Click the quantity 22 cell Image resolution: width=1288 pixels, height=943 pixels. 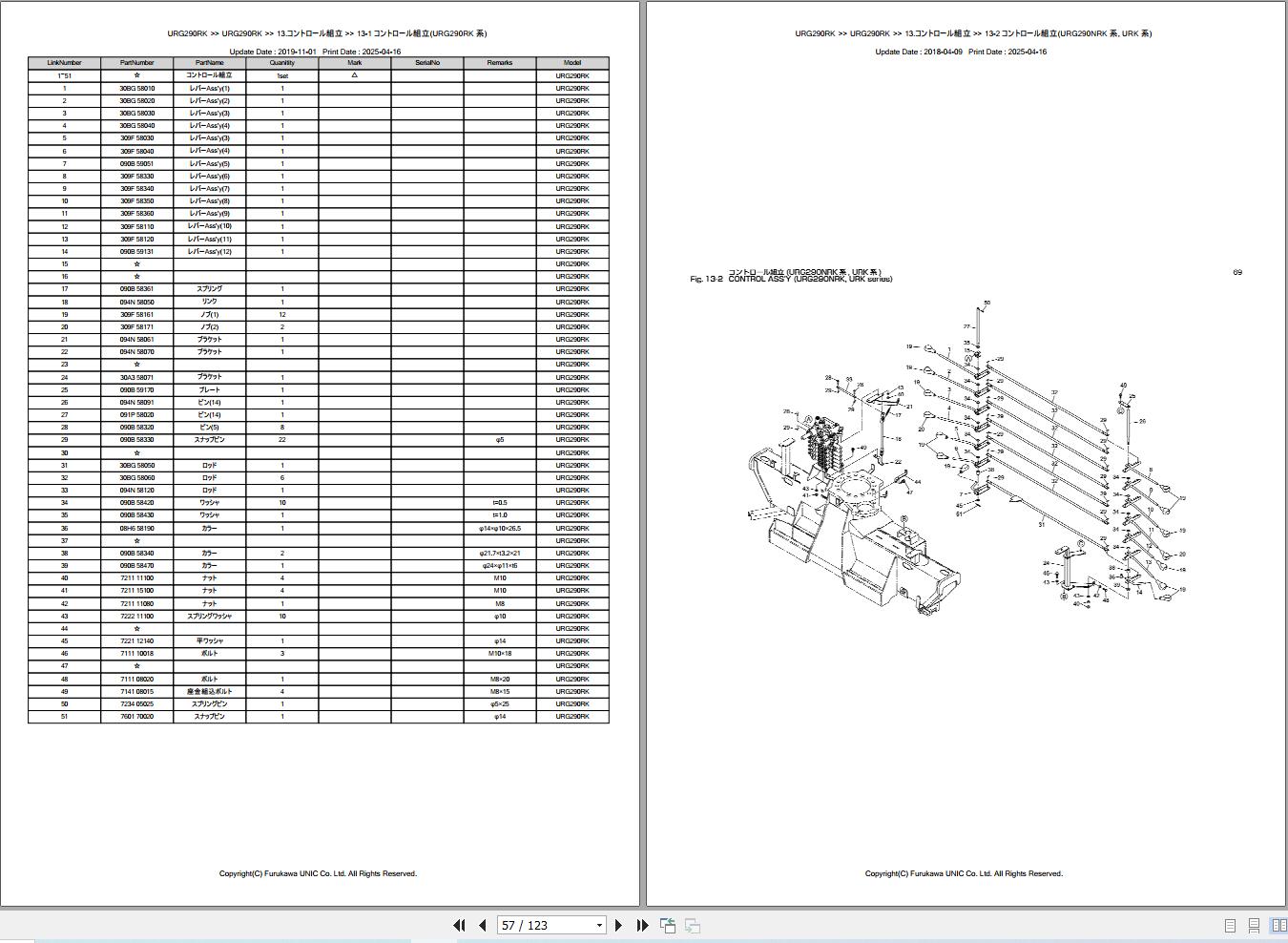[x=282, y=440]
